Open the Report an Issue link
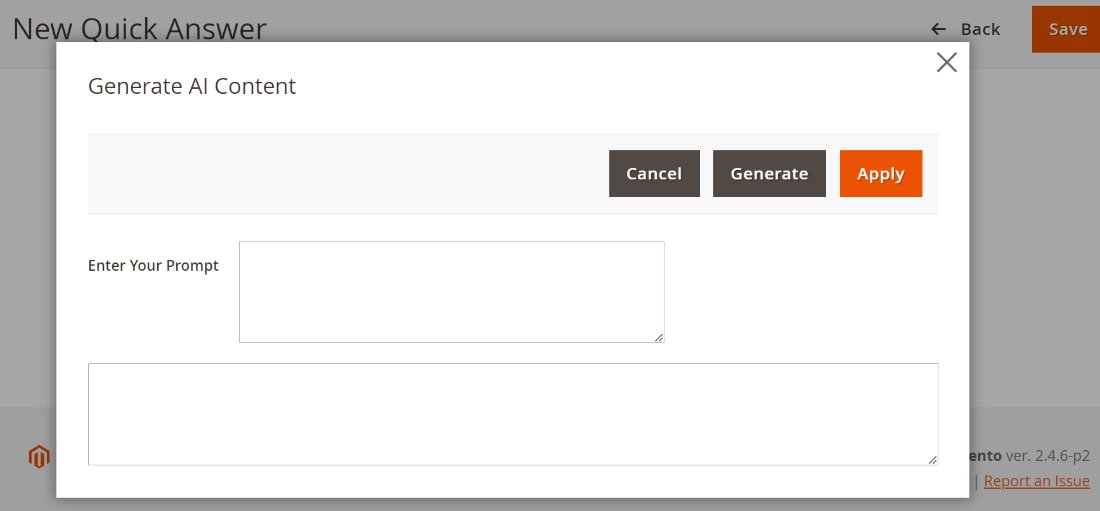This screenshot has height=511, width=1100. [x=1036, y=481]
